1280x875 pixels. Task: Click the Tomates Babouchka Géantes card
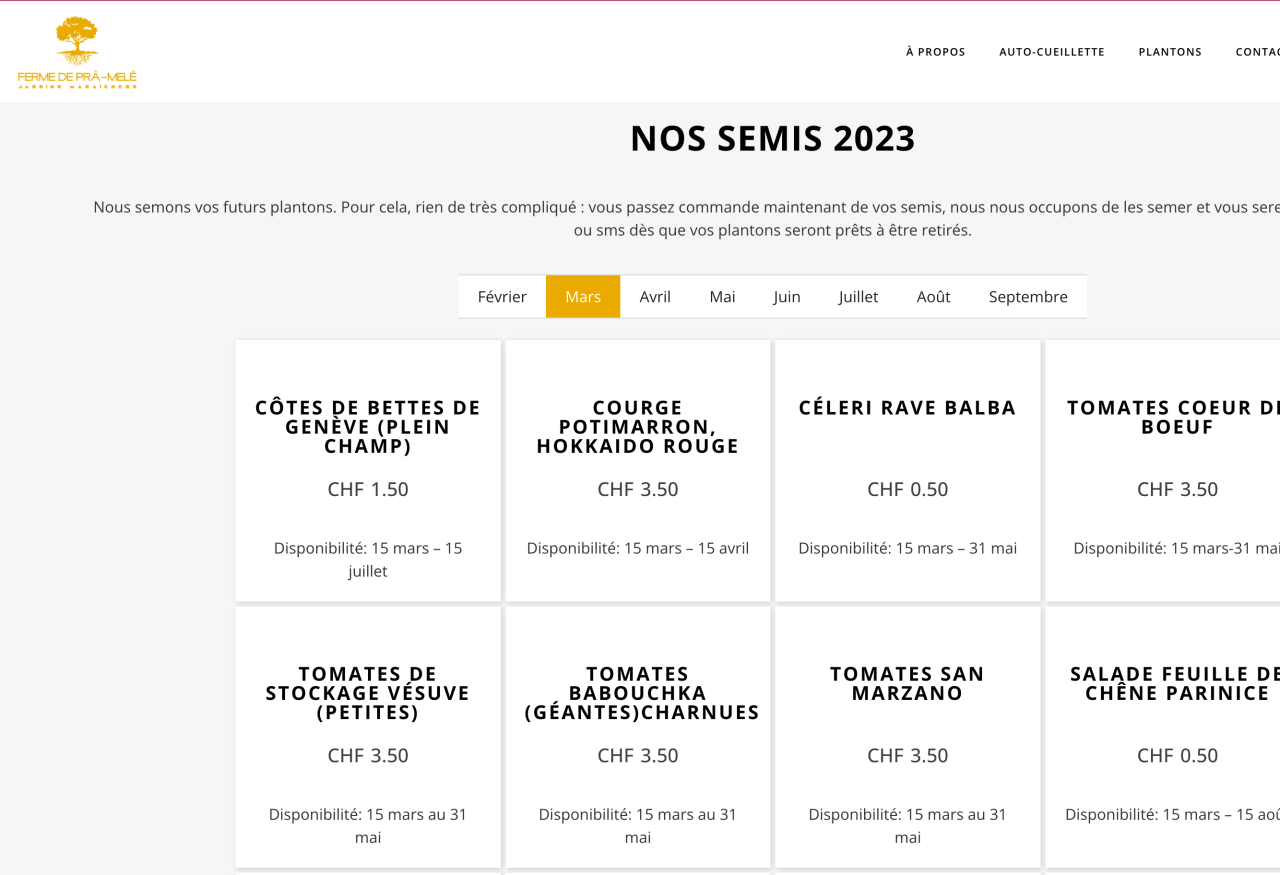[638, 693]
